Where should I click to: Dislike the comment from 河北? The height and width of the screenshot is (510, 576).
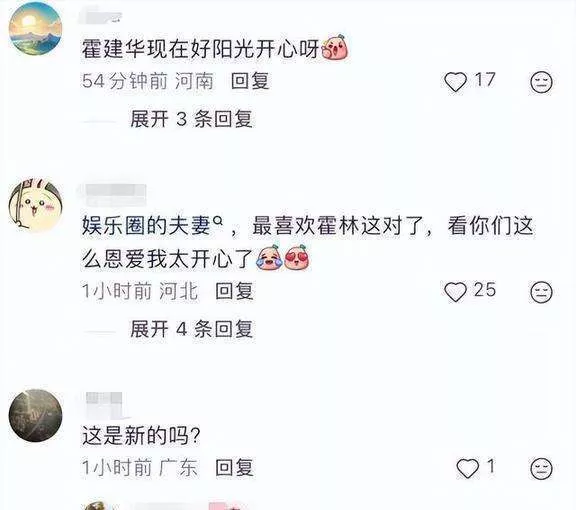541,292
